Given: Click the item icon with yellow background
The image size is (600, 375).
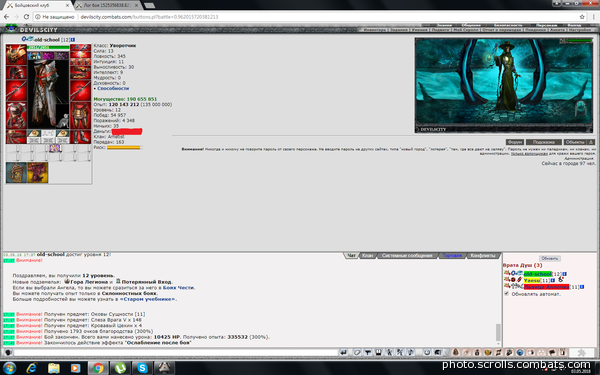Looking at the screenshot, I should (x=38, y=173).
